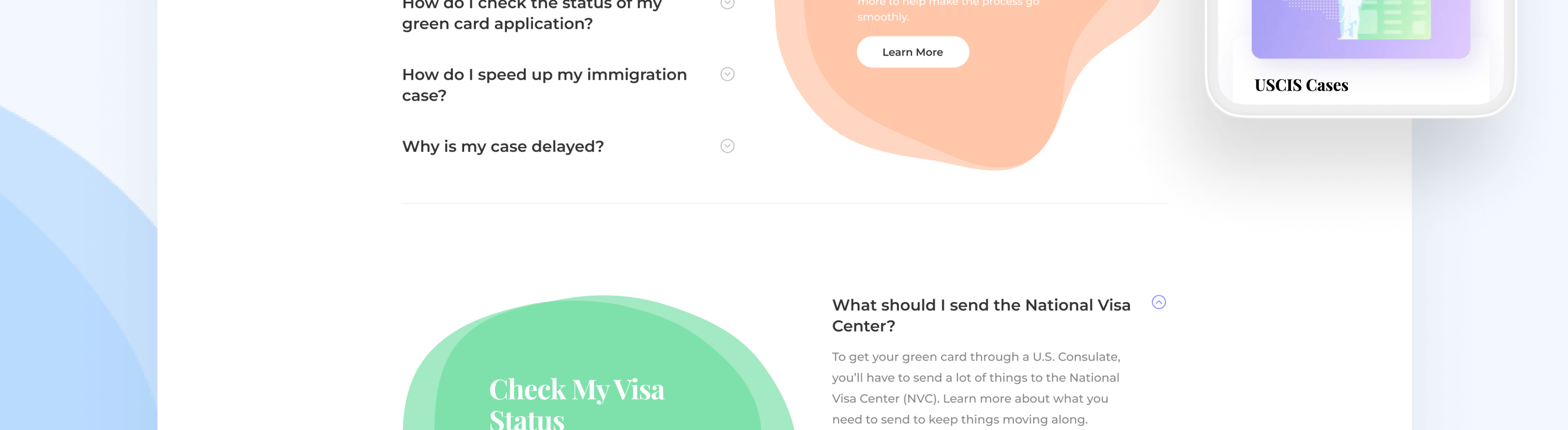Click chevron icon next to case delayed
Screen dimensions: 1568x430
[727, 146]
